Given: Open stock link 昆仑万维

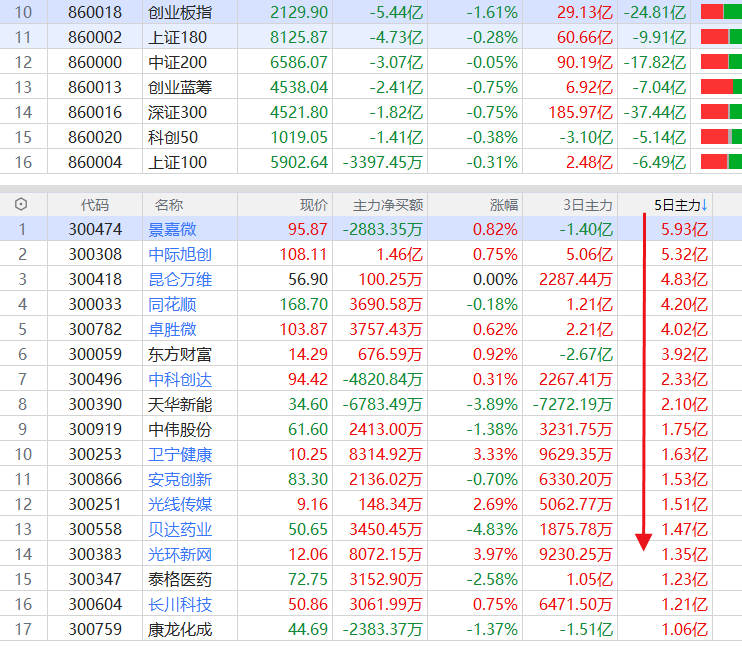Looking at the screenshot, I should [x=180, y=280].
